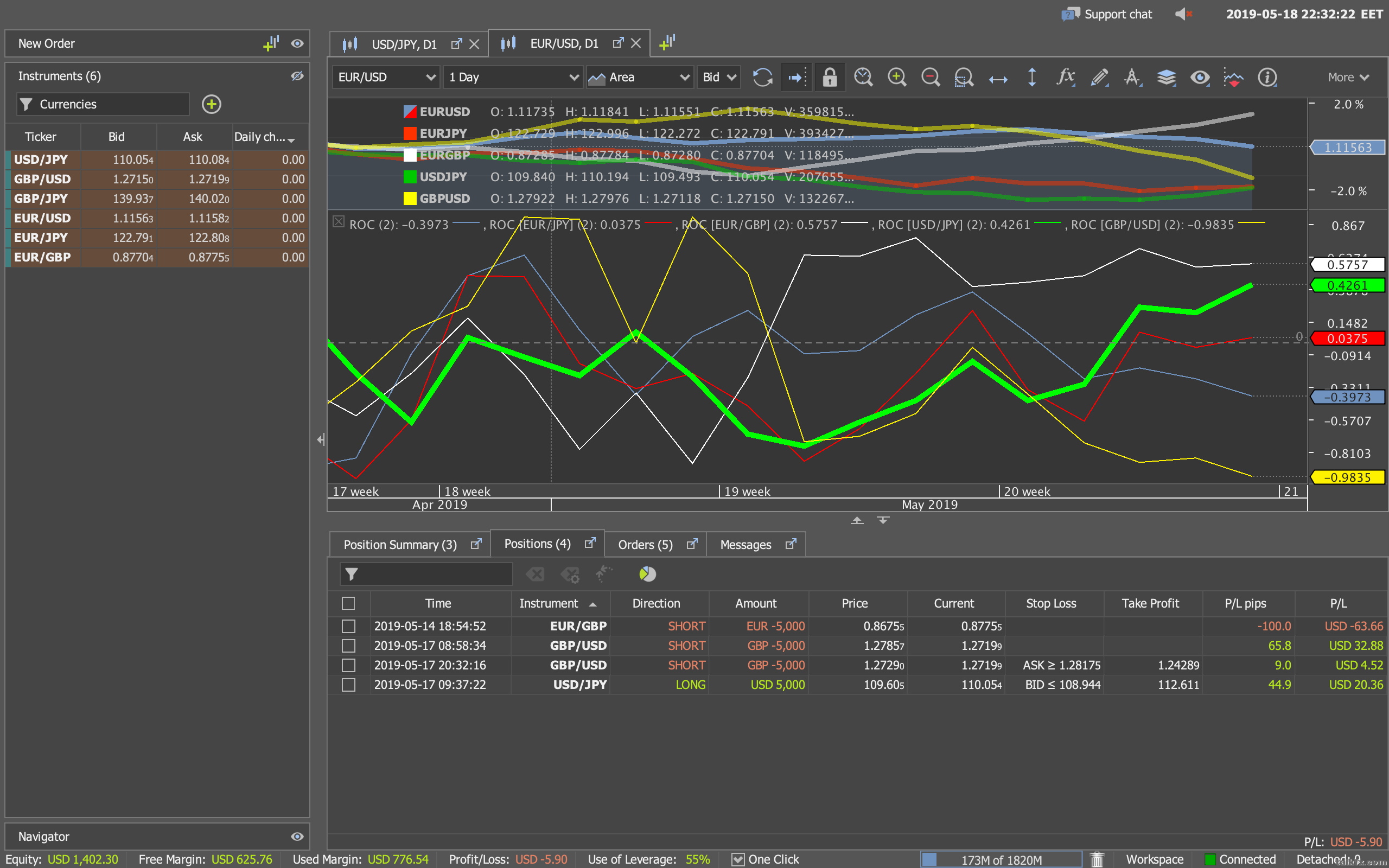Close the ROC indicator legend
The image size is (1389, 868).
pos(339,222)
